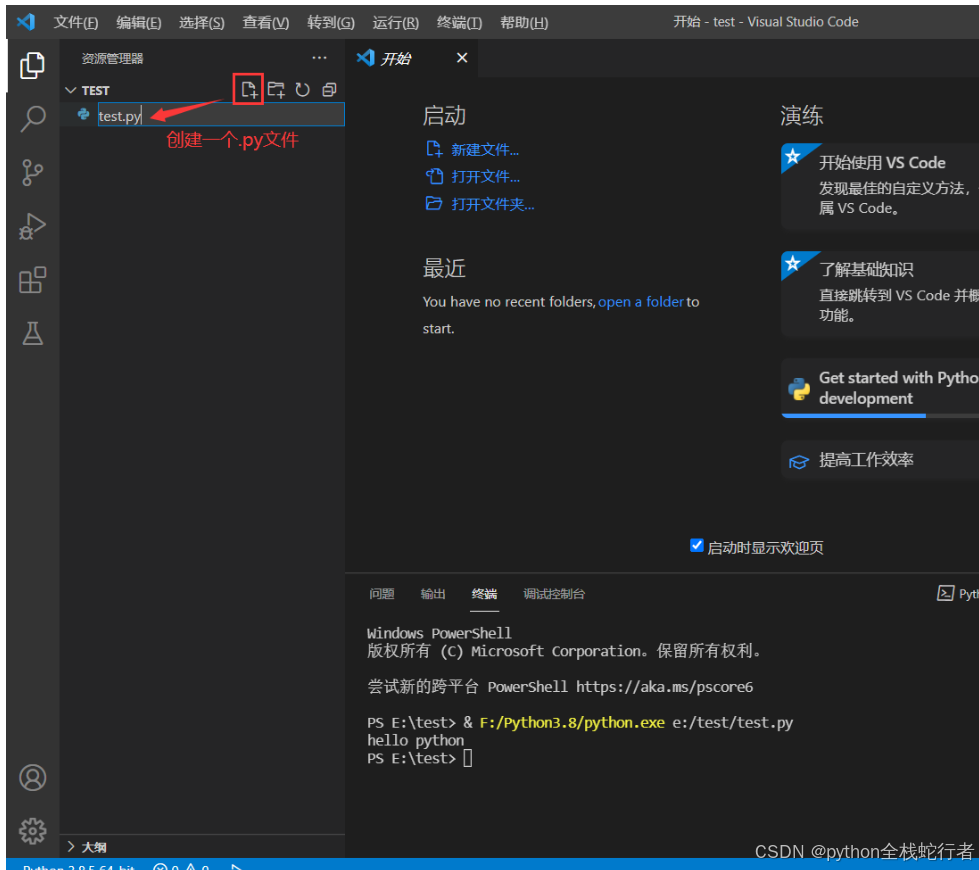This screenshot has width=979, height=870.
Task: Click the 打开文件... link
Action: [x=485, y=177]
